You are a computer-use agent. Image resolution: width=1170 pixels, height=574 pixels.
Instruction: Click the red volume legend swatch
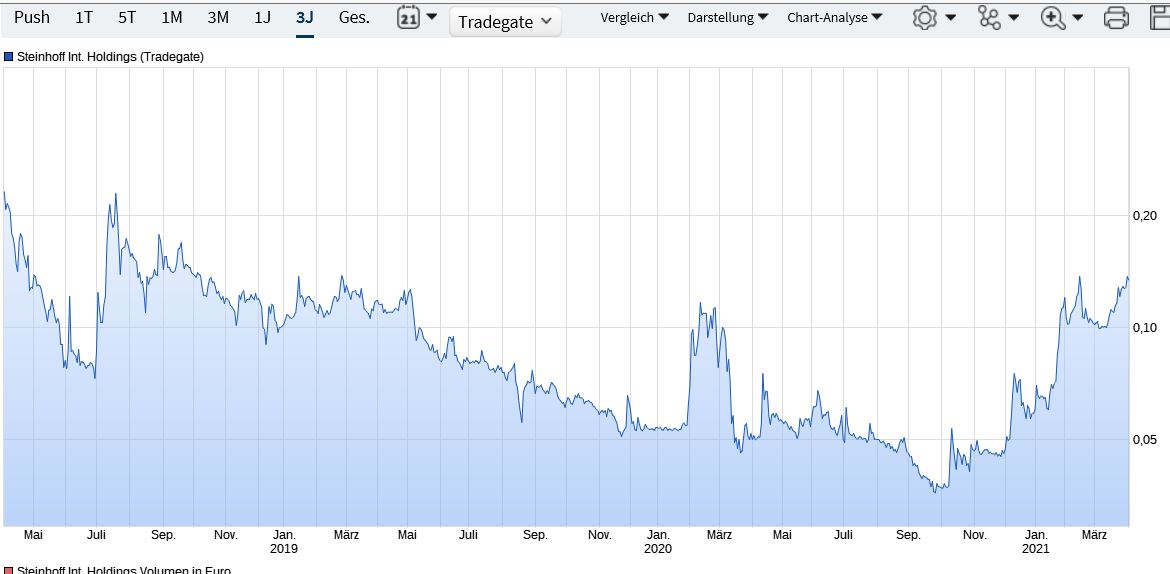click(x=9, y=571)
